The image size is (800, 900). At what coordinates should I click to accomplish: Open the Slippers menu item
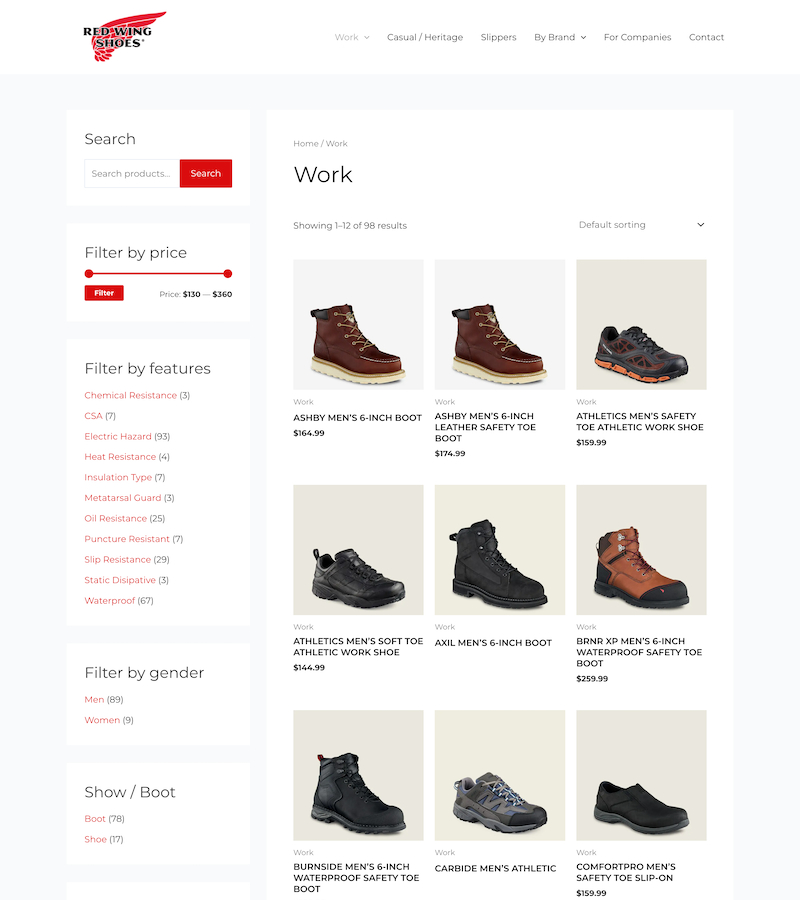(x=498, y=37)
